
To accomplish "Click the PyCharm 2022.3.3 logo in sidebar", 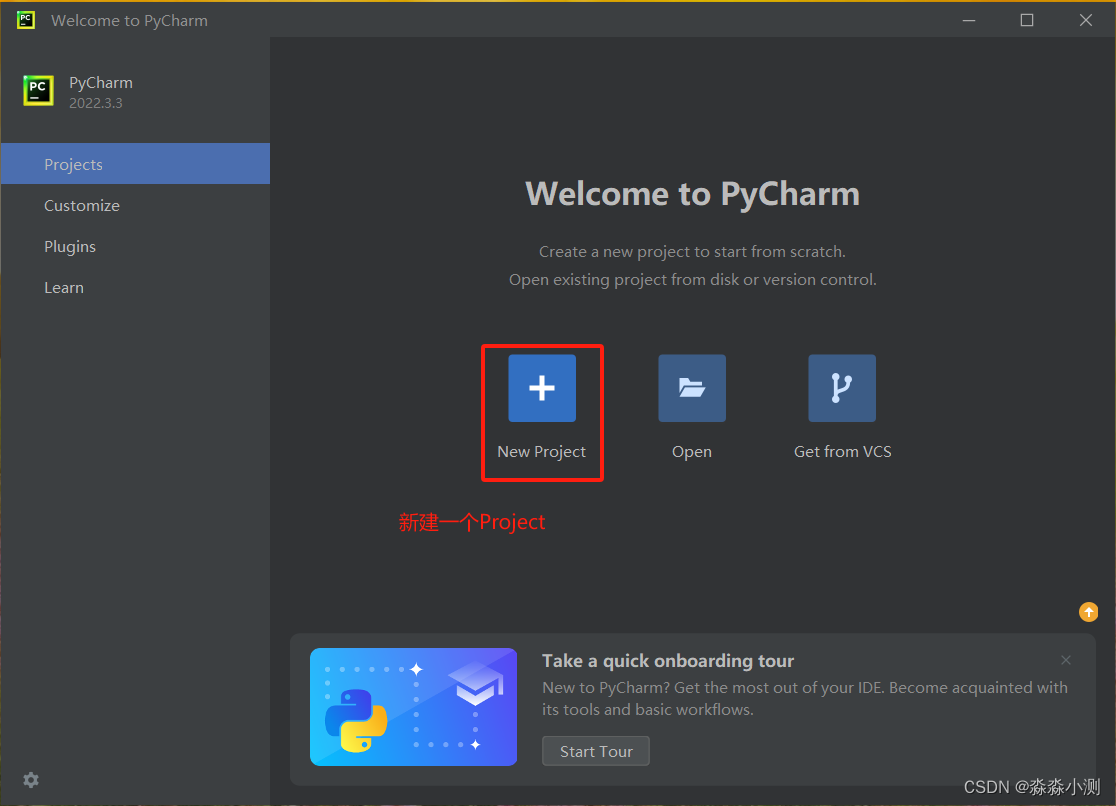I will [x=37, y=90].
